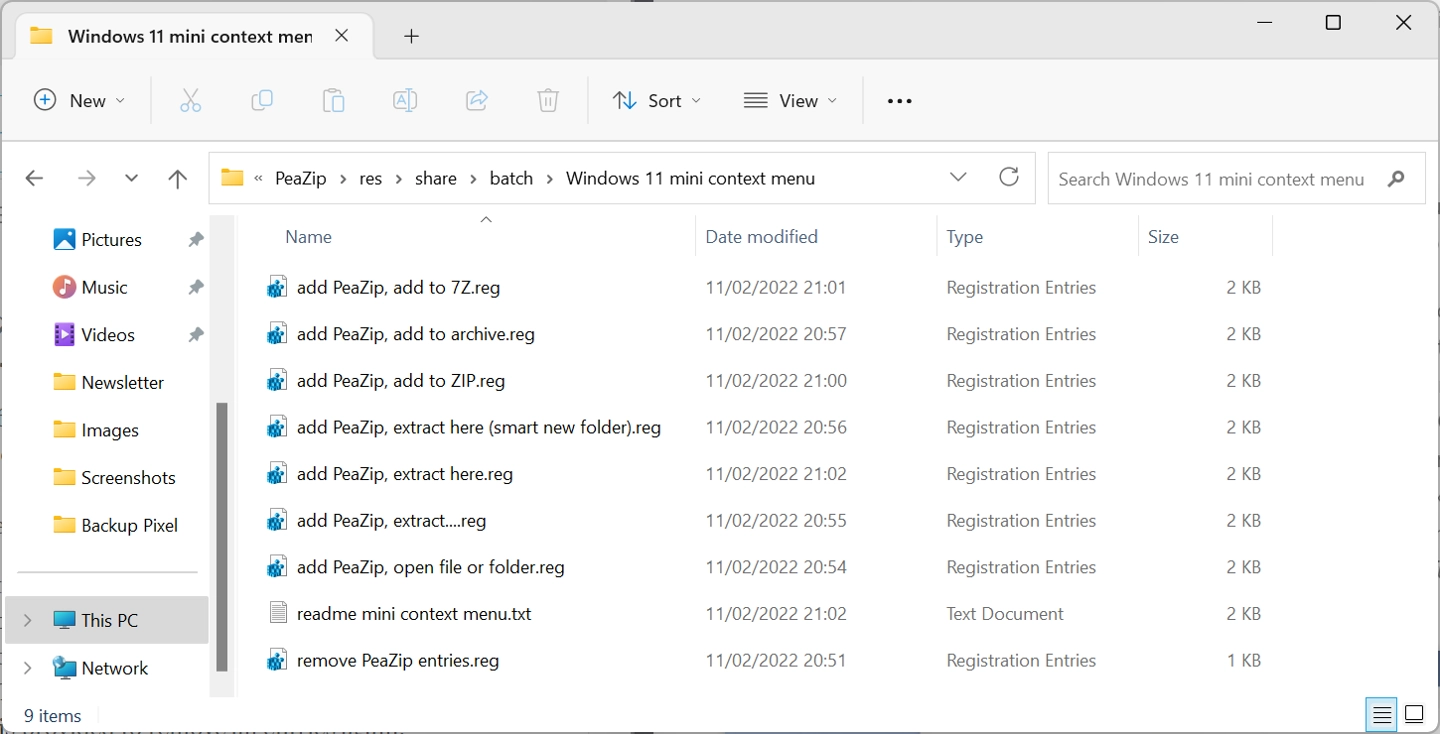
Task: Close the current Explorer tab
Action: click(x=341, y=36)
